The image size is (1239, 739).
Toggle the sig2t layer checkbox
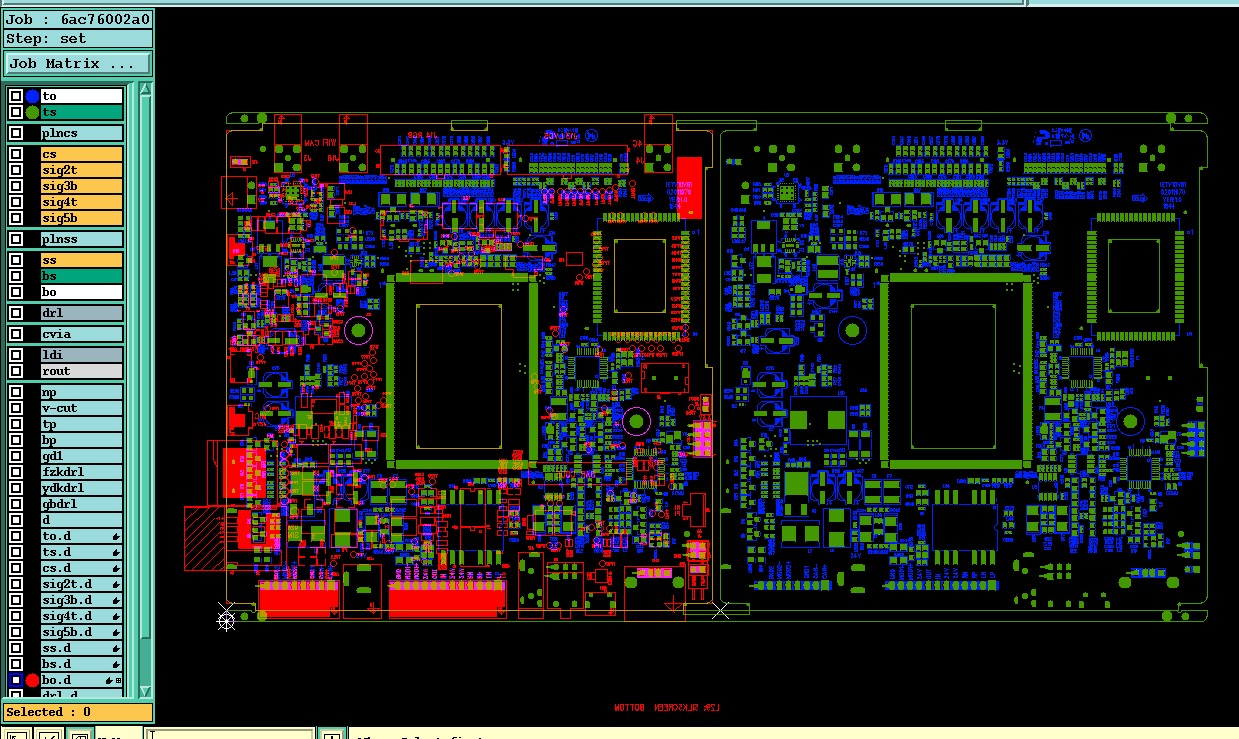[16, 170]
